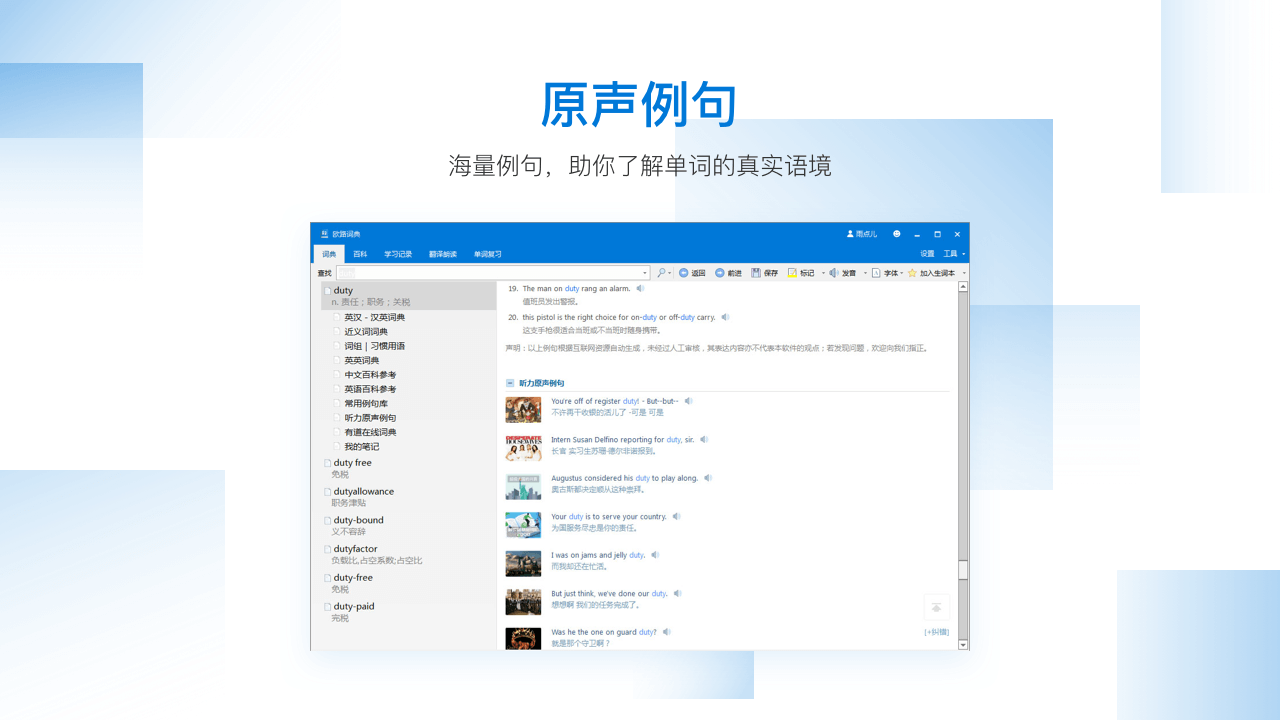Switch to the 百科 tab
Screen dimensions: 1280x720
click(x=360, y=253)
